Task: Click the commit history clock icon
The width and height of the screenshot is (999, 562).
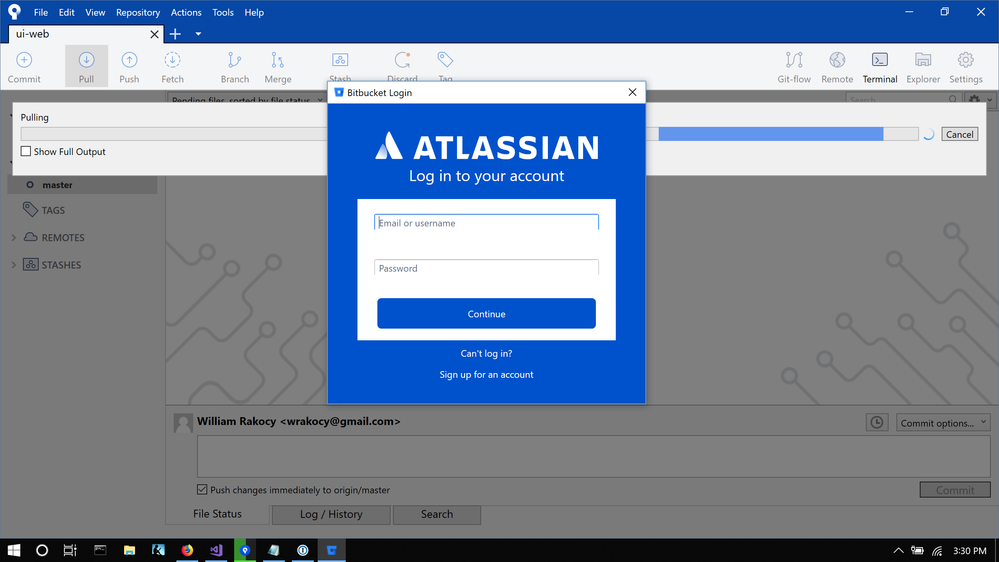Action: click(877, 422)
